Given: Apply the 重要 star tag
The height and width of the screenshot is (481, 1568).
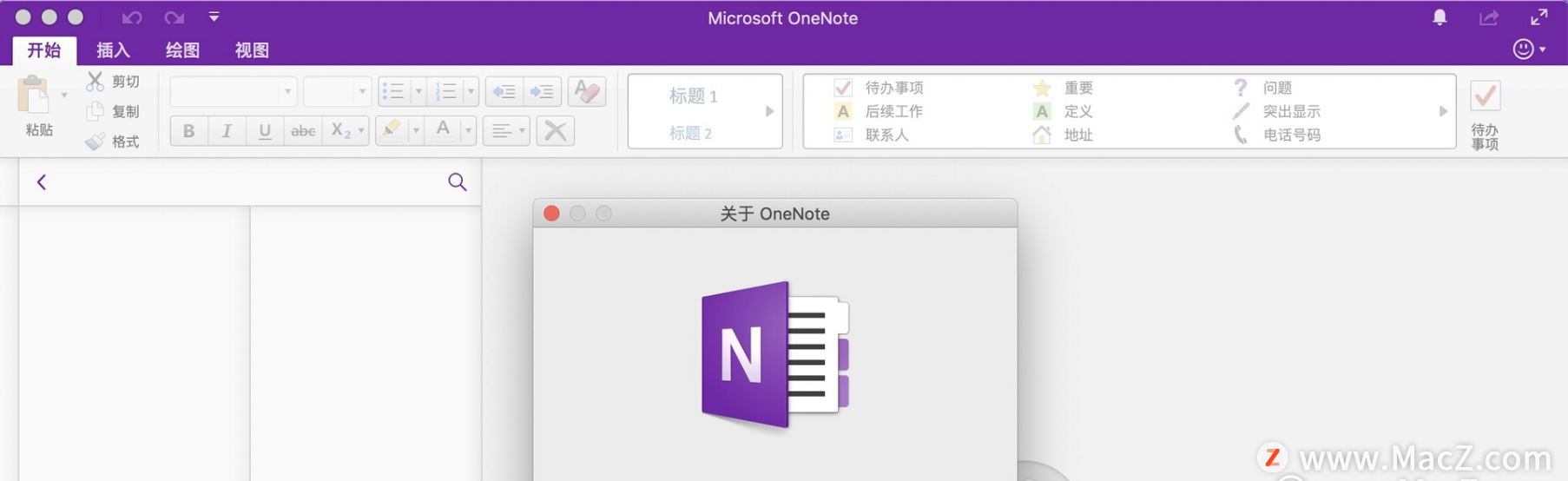Looking at the screenshot, I should click(x=1063, y=88).
